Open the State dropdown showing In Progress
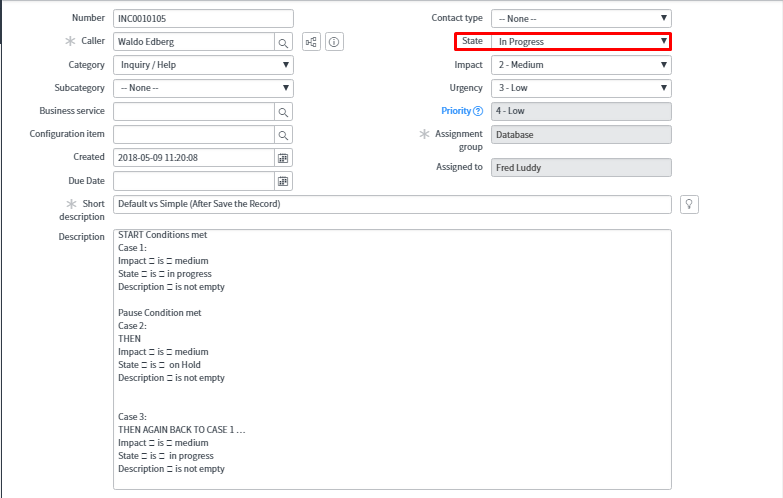 coord(581,41)
